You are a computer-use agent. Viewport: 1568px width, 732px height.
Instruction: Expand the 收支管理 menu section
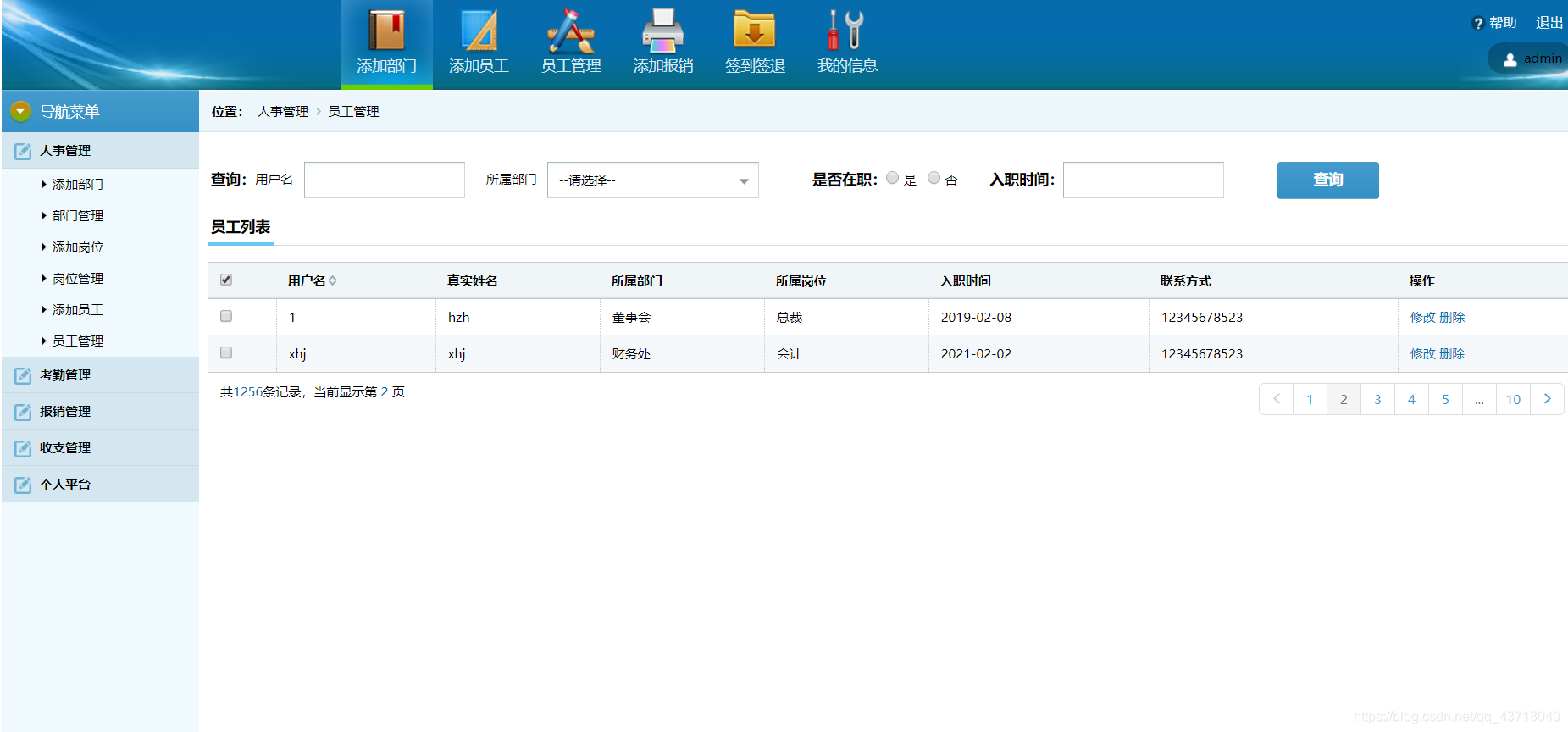tap(100, 448)
